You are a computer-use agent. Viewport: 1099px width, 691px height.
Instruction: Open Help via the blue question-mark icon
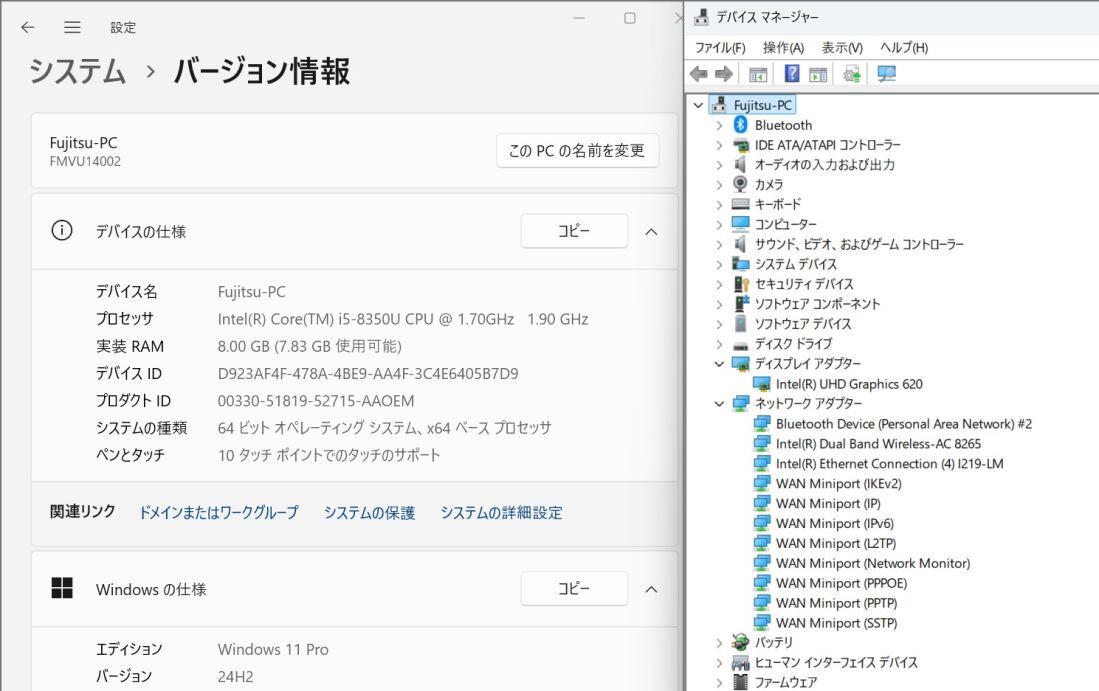(791, 74)
